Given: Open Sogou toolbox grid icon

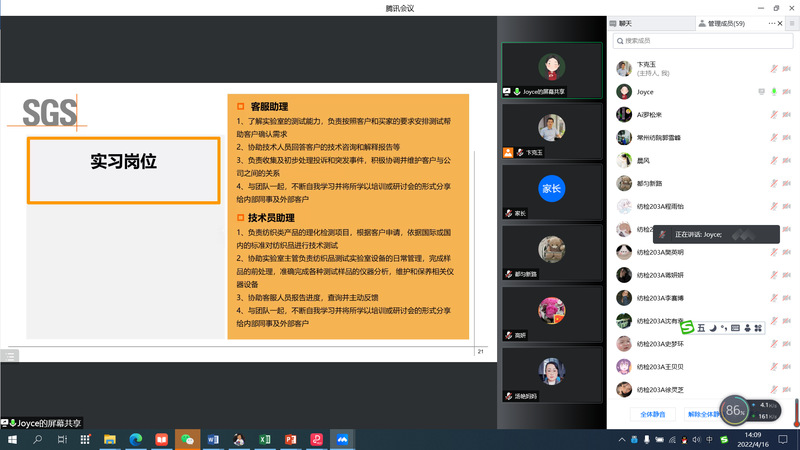Looking at the screenshot, I should (758, 328).
